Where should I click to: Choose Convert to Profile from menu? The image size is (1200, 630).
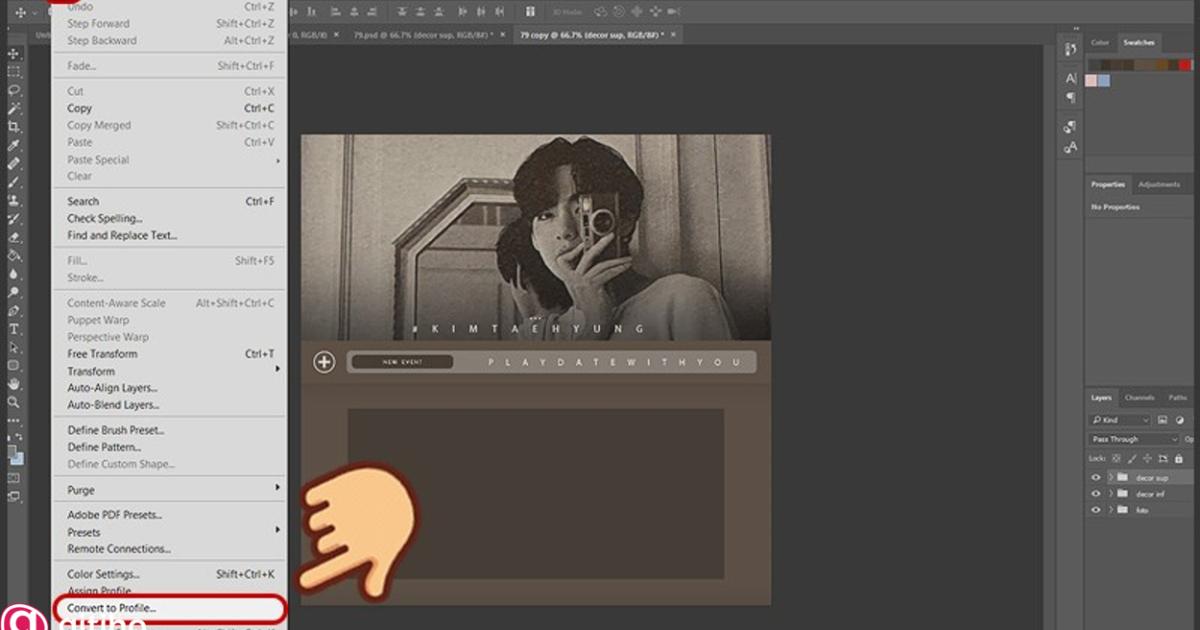coord(112,608)
